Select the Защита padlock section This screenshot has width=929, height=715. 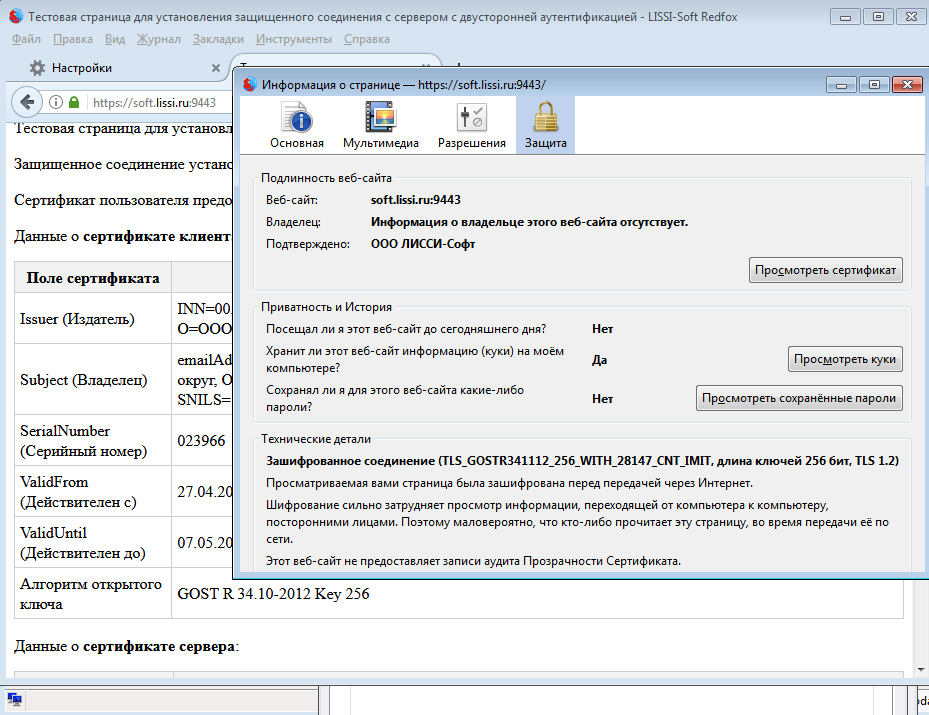(545, 126)
